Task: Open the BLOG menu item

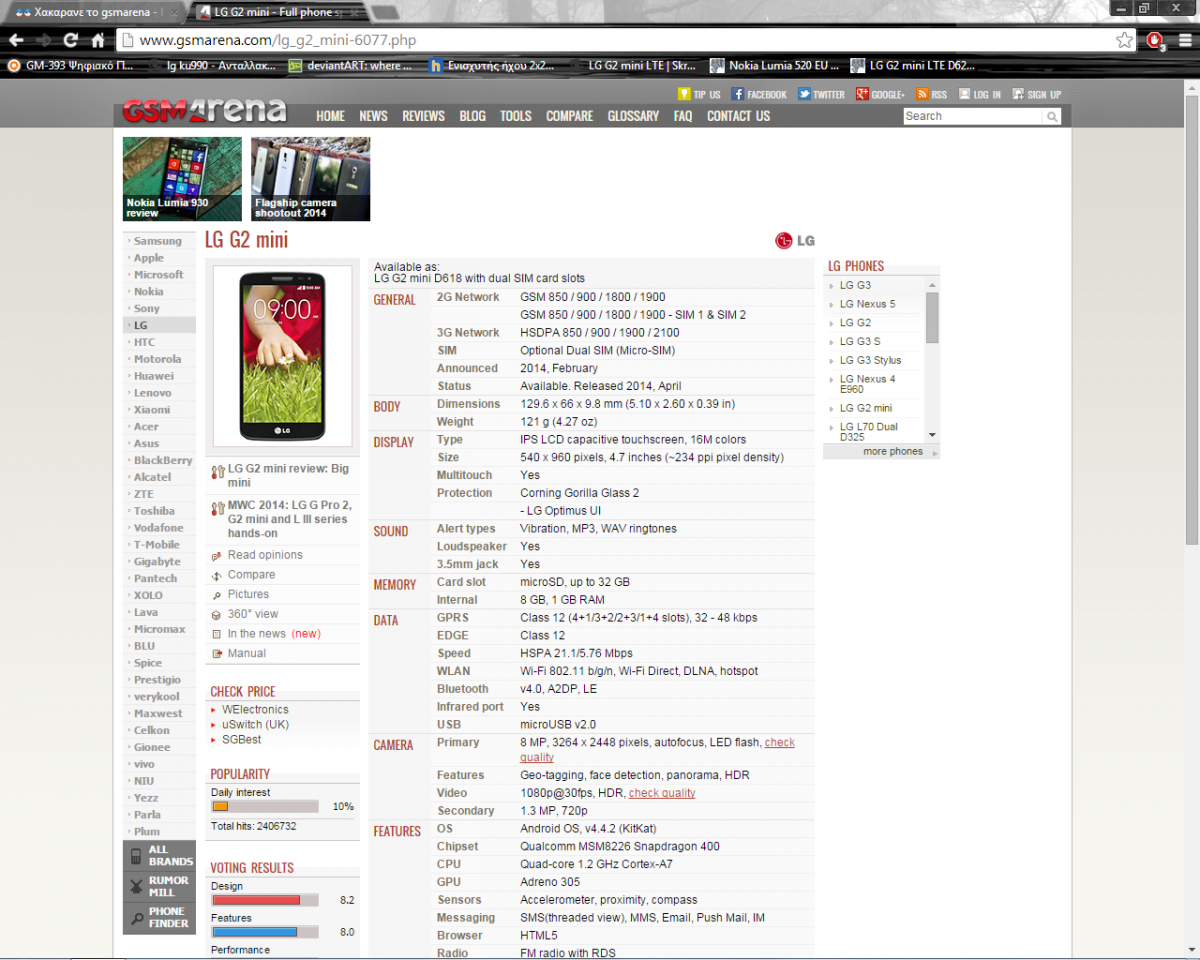Action: (x=472, y=116)
